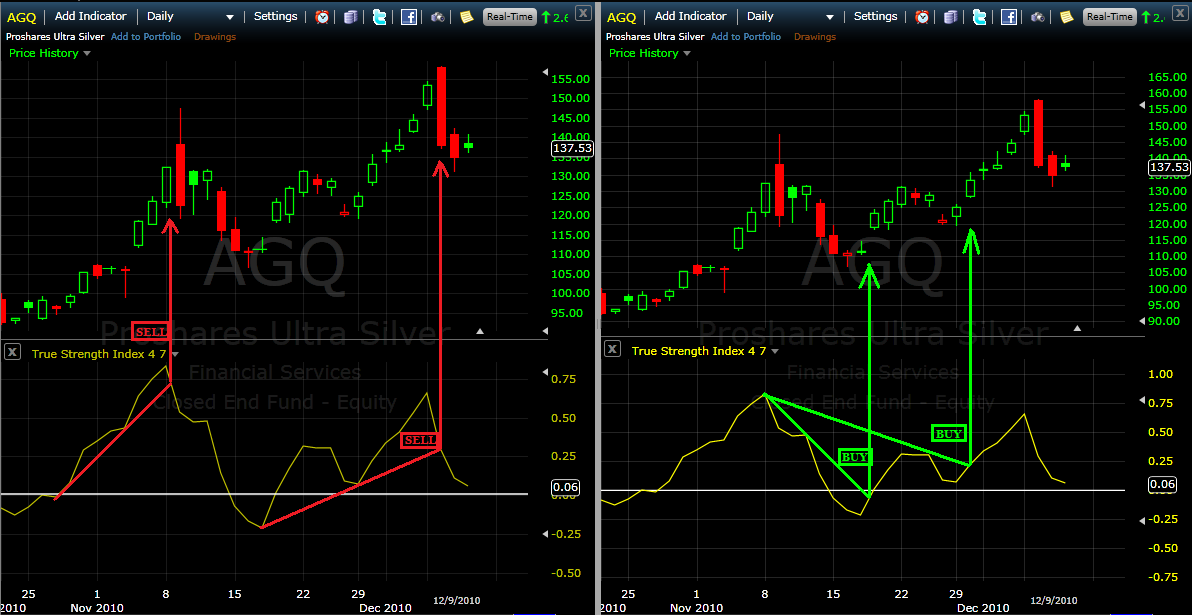The image size is (1192, 615).
Task: Click the scale arrow beside 155.00 in left chart
Action: (544, 72)
